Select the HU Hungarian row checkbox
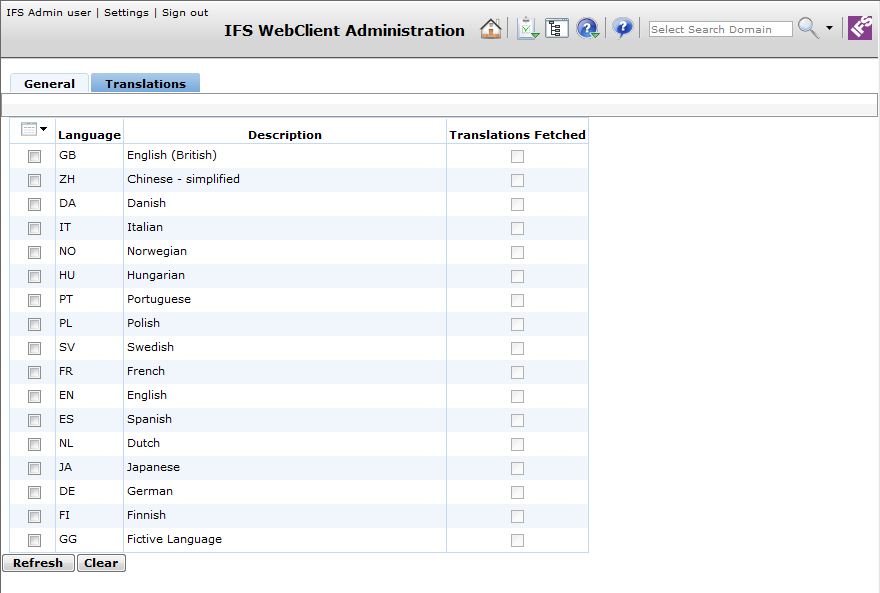This screenshot has height=593, width=880. click(x=34, y=276)
